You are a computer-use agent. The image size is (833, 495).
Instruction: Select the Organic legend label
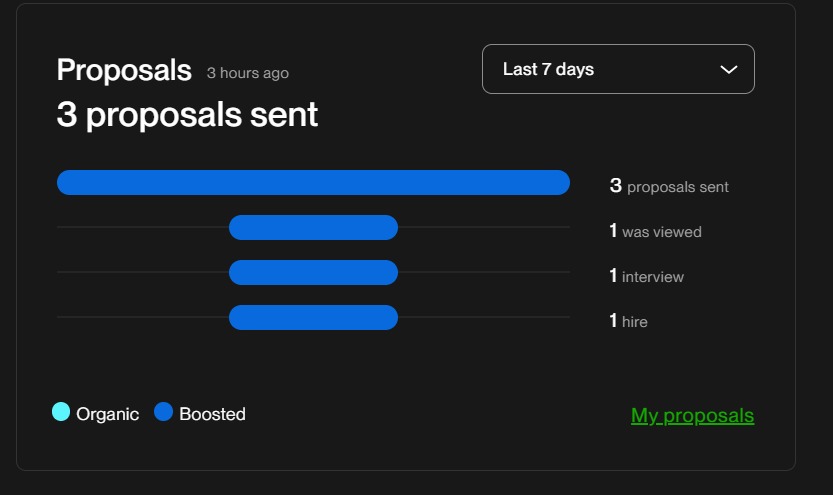pyautogui.click(x=107, y=414)
